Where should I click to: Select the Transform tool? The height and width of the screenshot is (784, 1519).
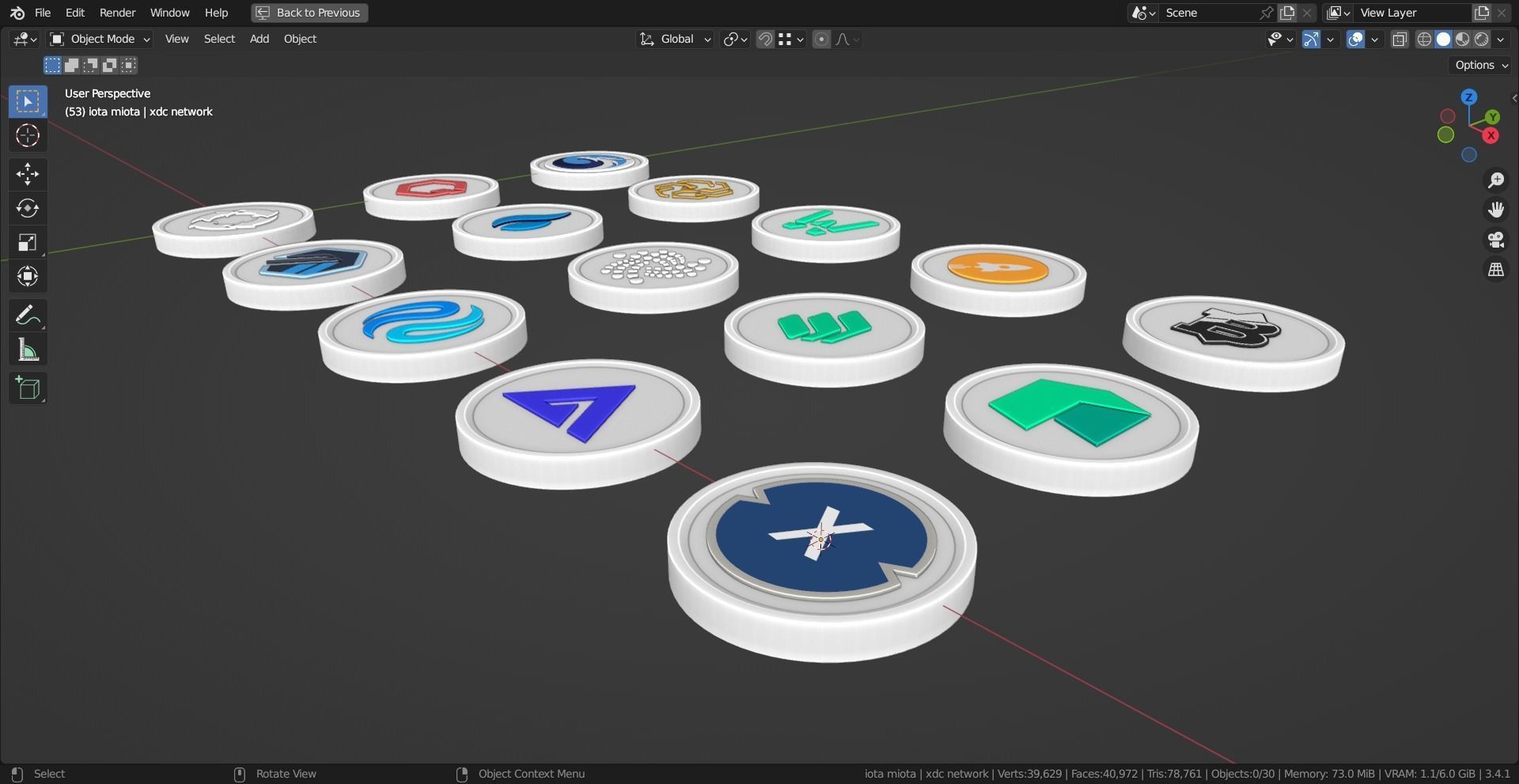point(28,276)
